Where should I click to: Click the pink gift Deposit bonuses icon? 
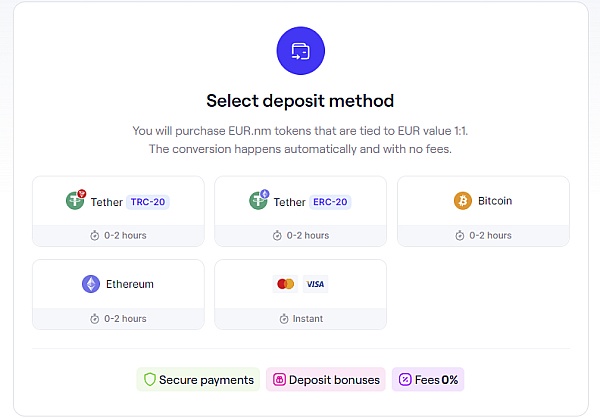click(x=279, y=379)
